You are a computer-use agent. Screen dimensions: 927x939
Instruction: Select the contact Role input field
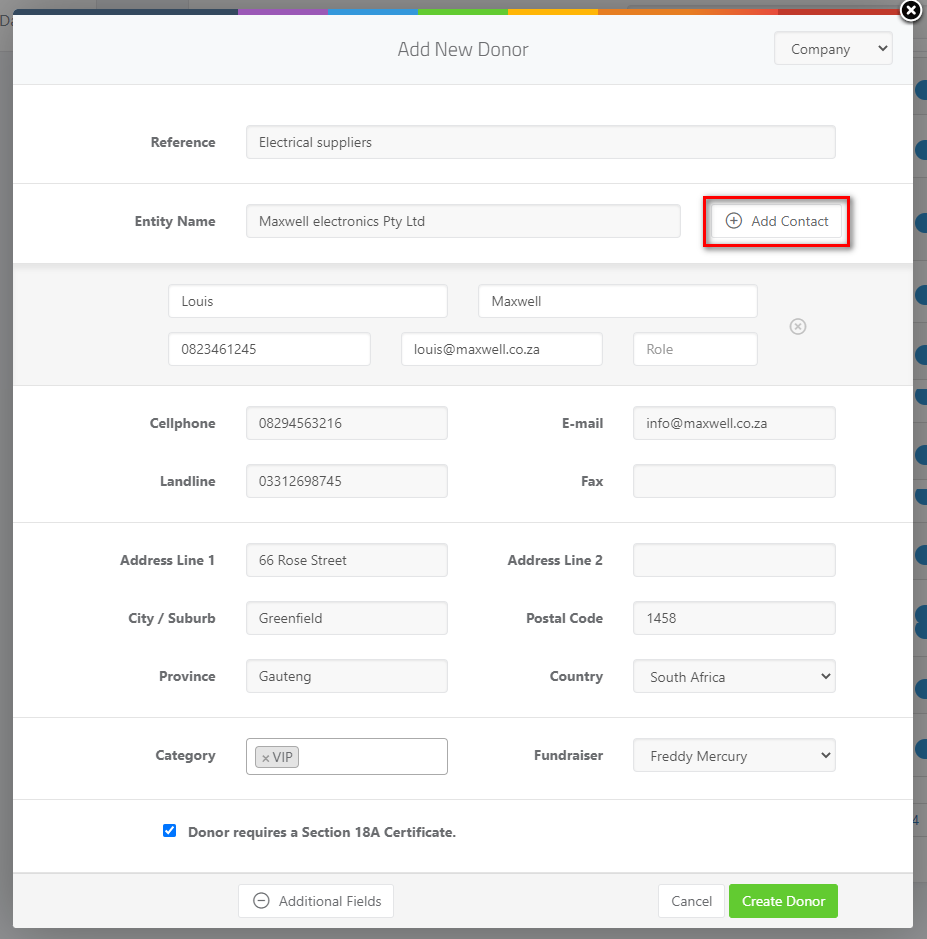pyautogui.click(x=695, y=349)
